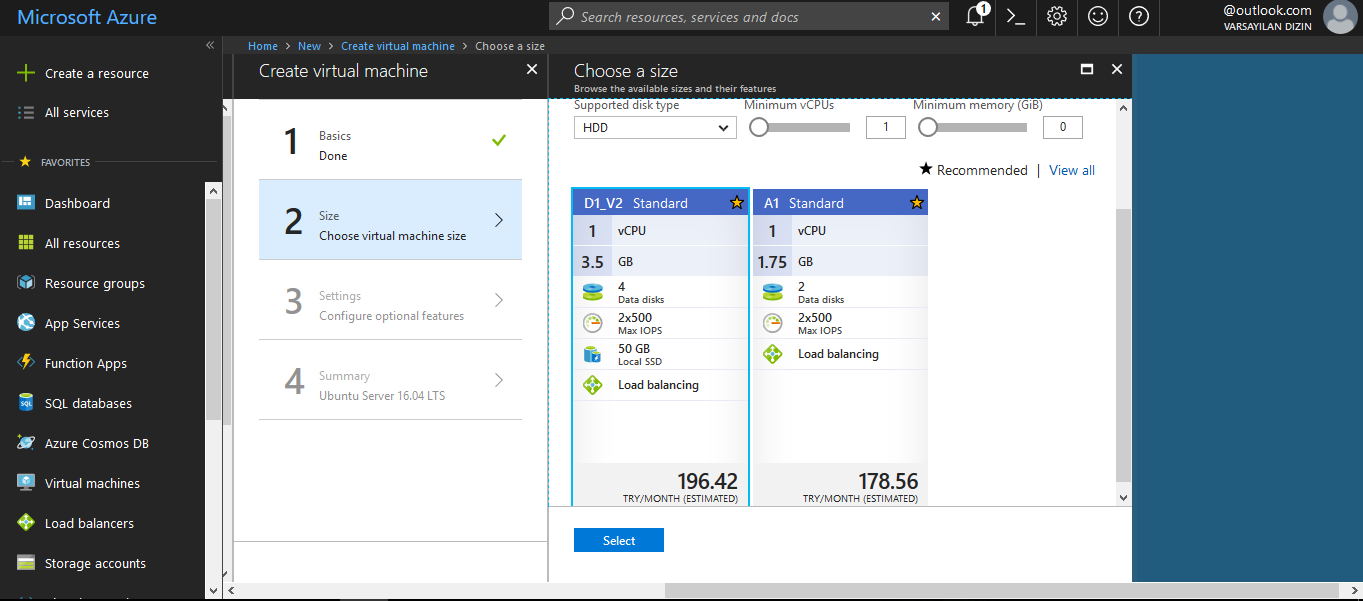
Task: Click the feedback smiley icon
Action: point(1098,16)
